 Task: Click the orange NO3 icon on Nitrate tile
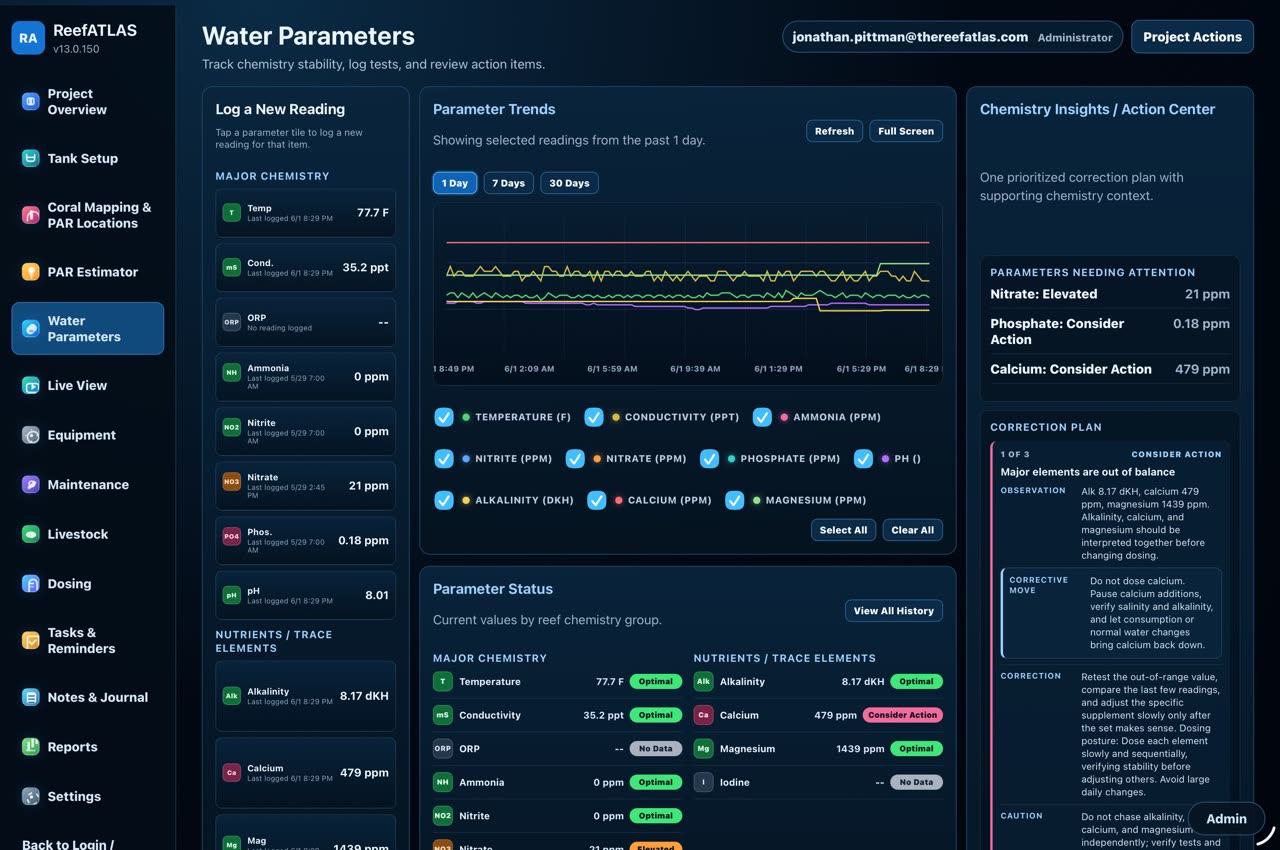[x=231, y=481]
